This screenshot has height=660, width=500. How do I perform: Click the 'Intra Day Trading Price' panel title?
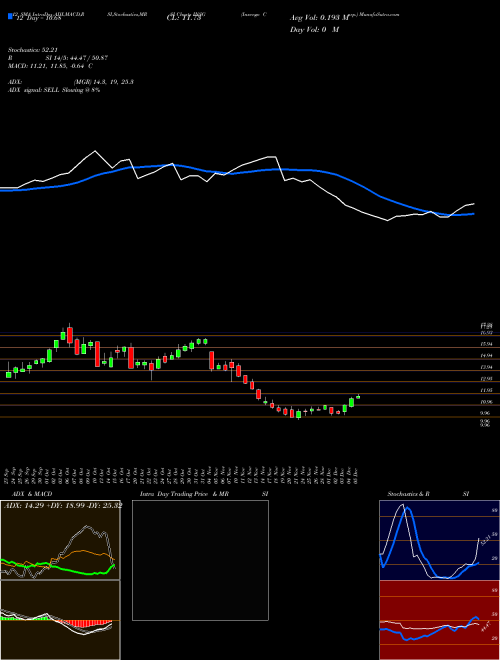coord(174,494)
